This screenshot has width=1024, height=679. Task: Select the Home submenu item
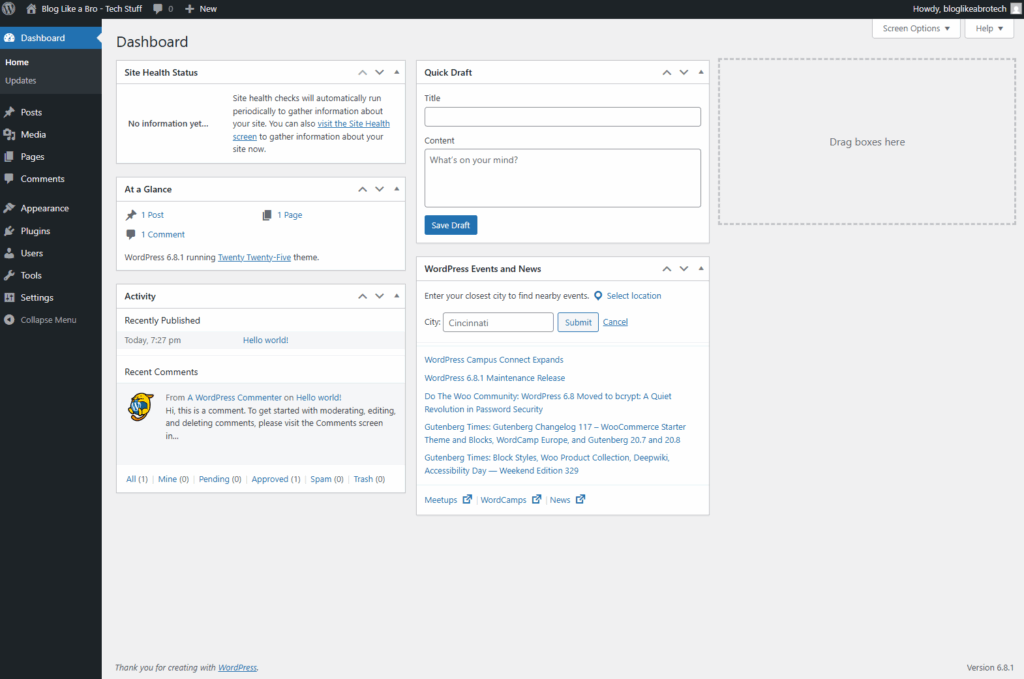(x=17, y=63)
